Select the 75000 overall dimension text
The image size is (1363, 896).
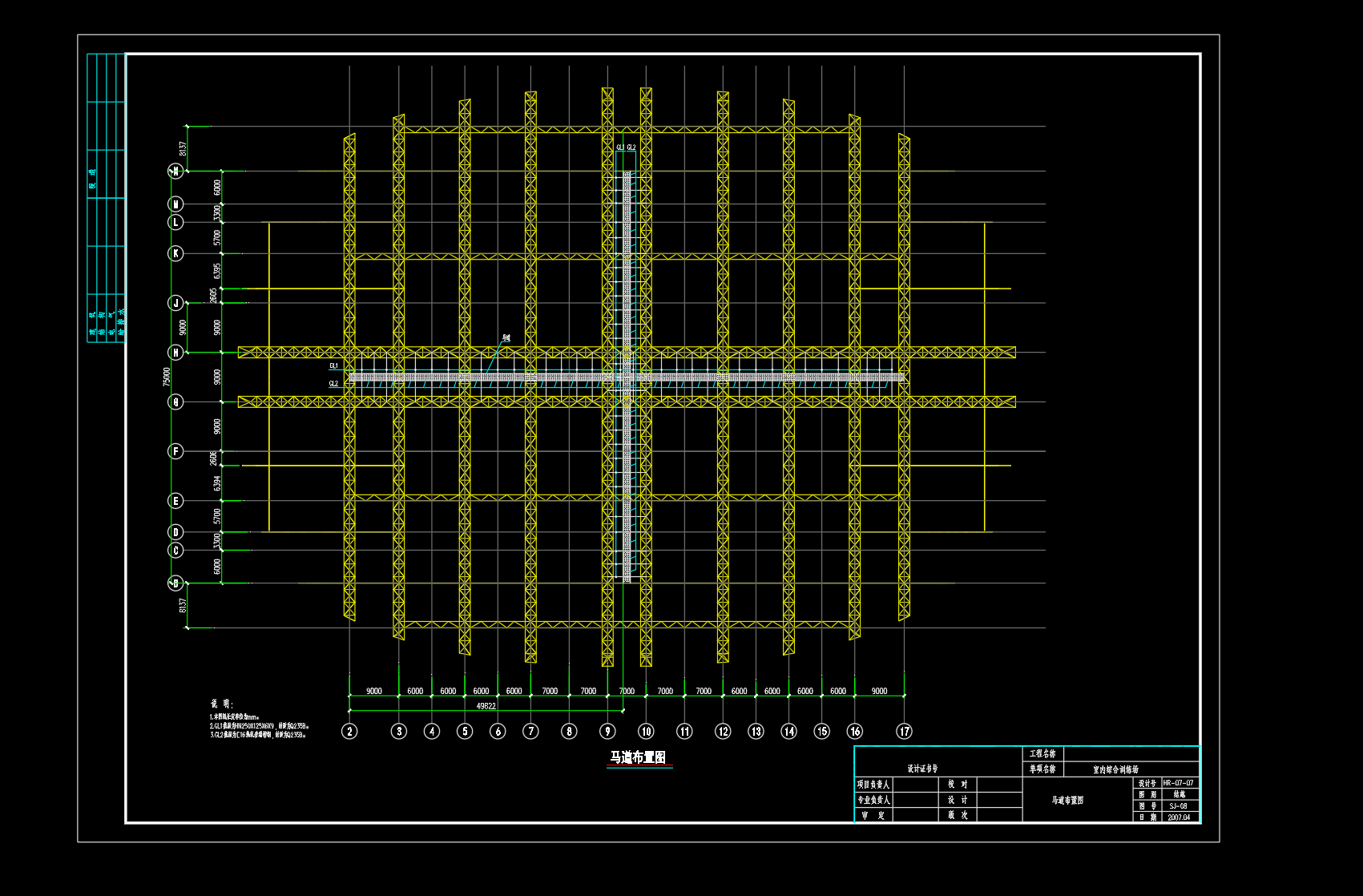coord(167,377)
